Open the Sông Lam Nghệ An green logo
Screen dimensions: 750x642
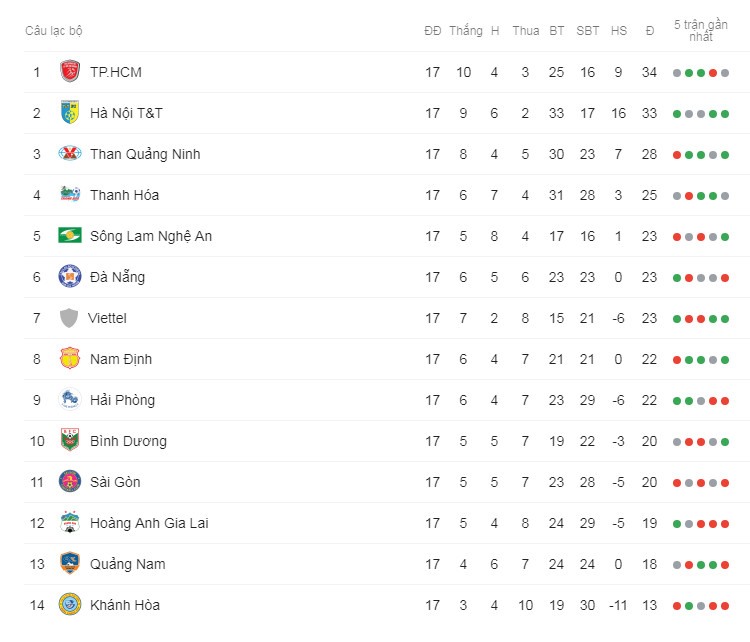pyautogui.click(x=70, y=235)
